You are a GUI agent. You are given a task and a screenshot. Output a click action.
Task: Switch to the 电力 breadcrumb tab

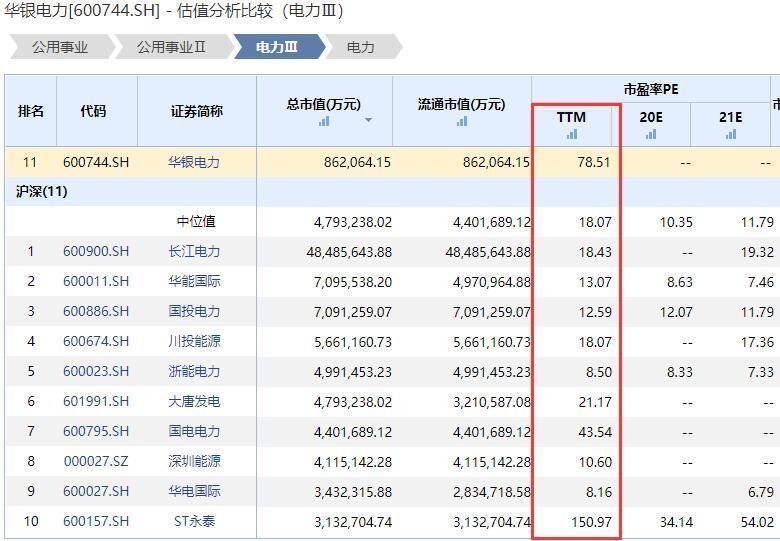(x=361, y=47)
